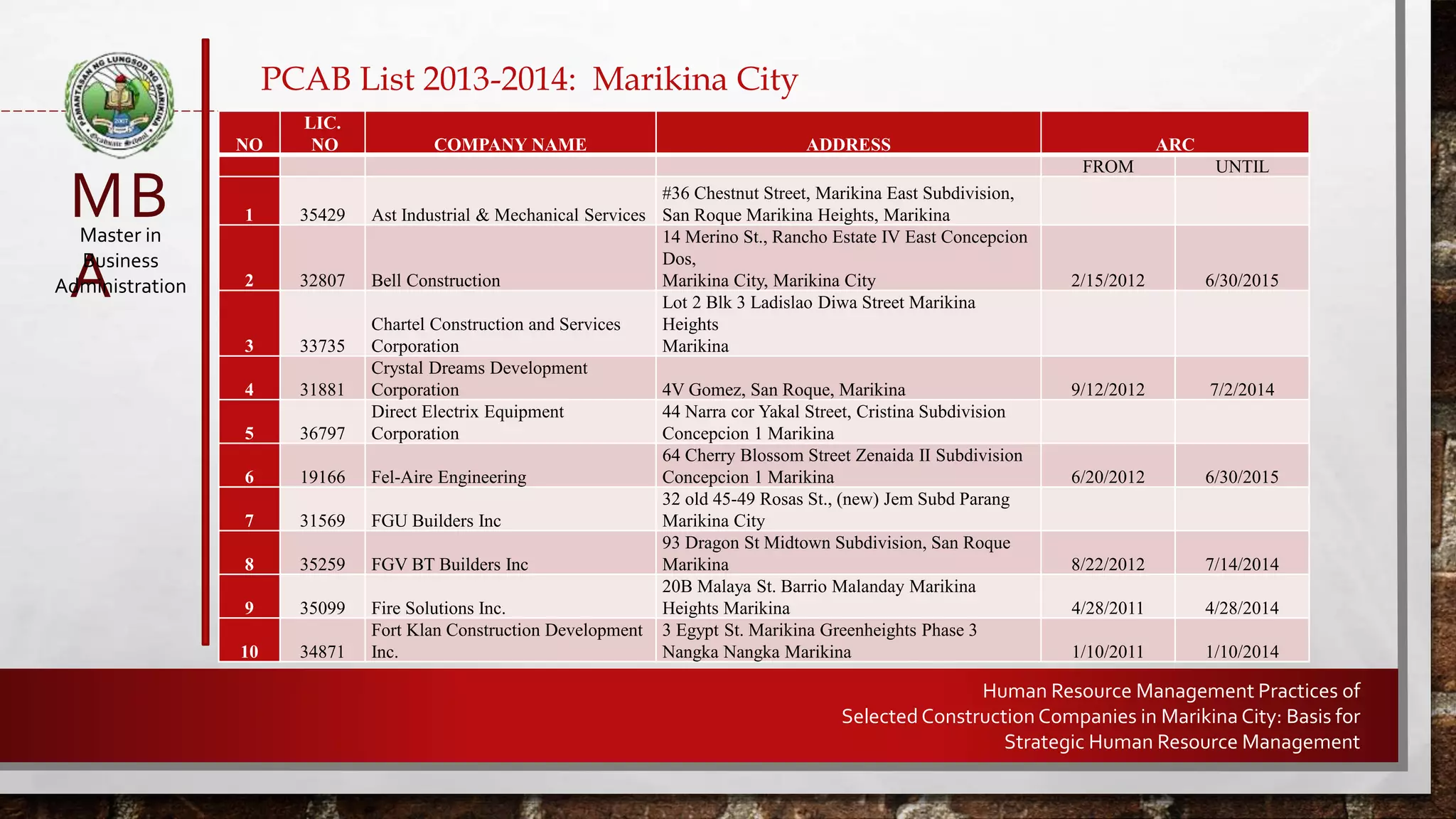Select the date 2/15/2012 cell
Screen dimensions: 1456x819
(1108, 280)
